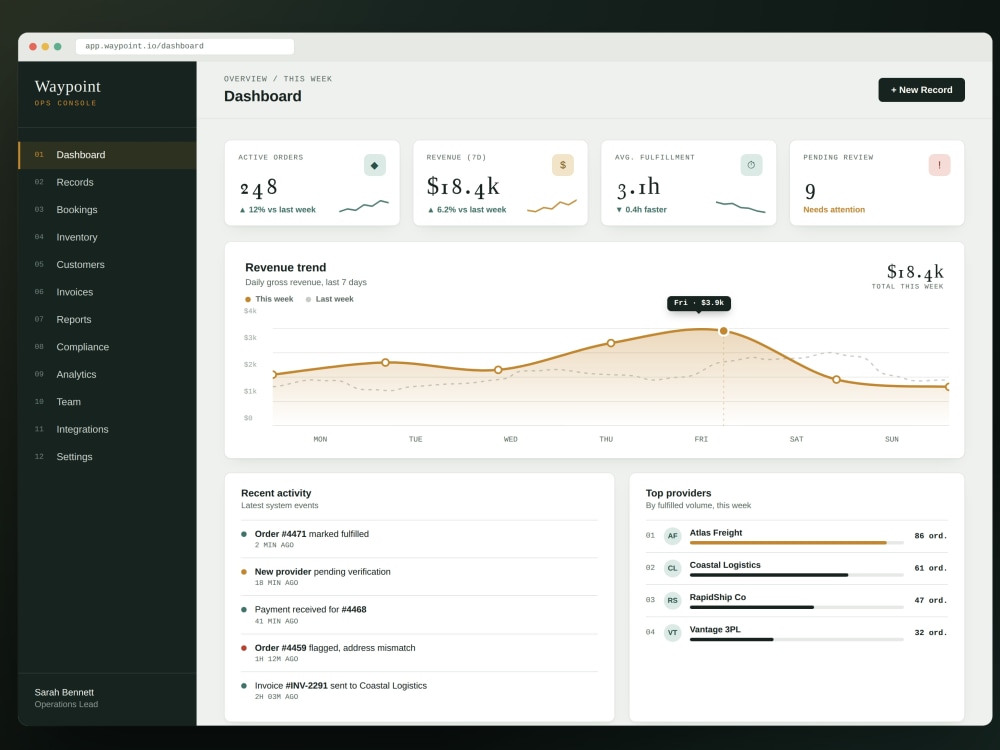
Task: Click green dot beside Order #4471 event
Action: click(x=244, y=534)
